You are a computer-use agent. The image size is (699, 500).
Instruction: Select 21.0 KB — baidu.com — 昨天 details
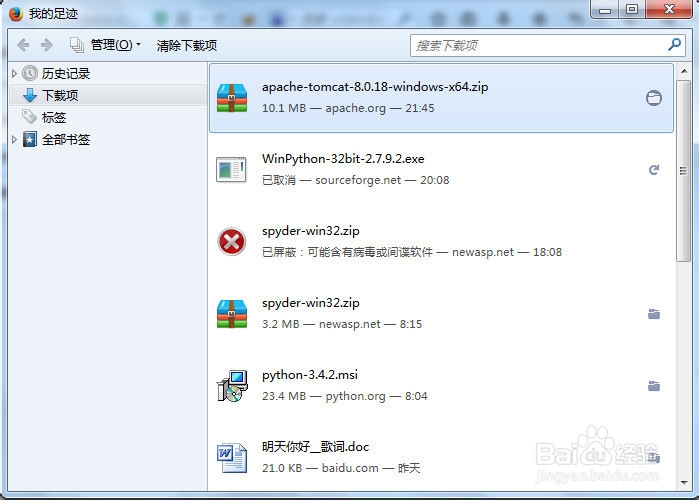[341, 468]
